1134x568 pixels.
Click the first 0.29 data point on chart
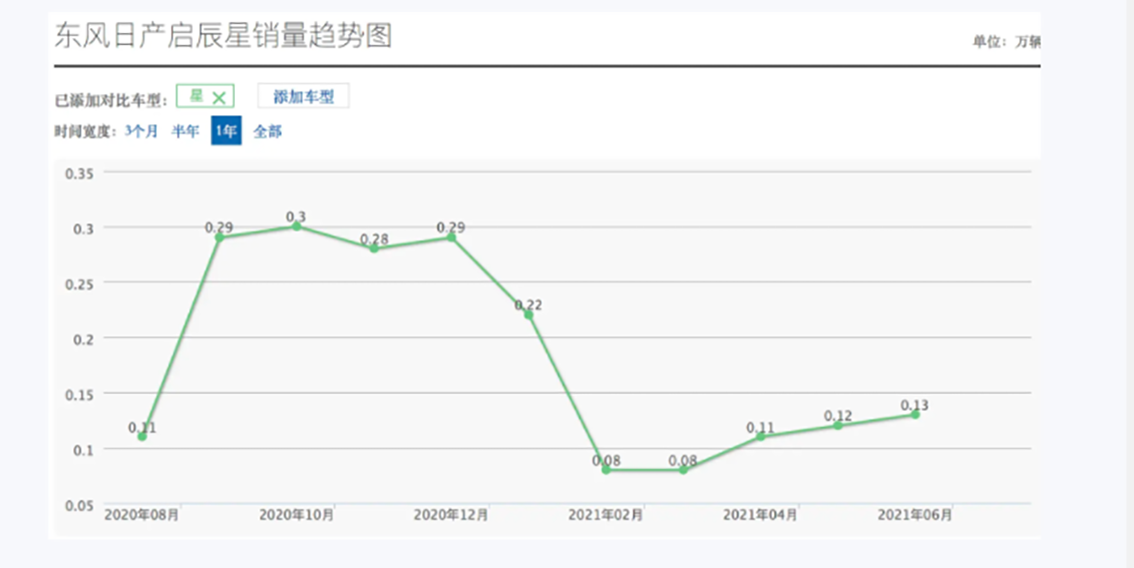click(219, 237)
